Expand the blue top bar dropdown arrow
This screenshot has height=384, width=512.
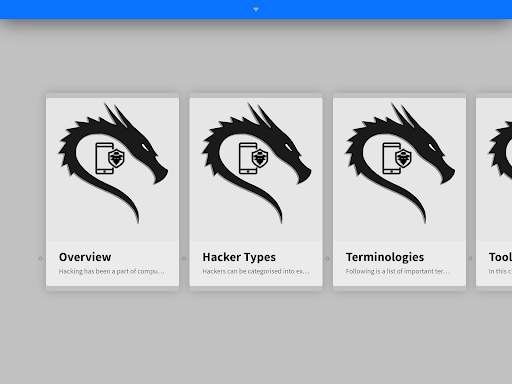point(256,10)
